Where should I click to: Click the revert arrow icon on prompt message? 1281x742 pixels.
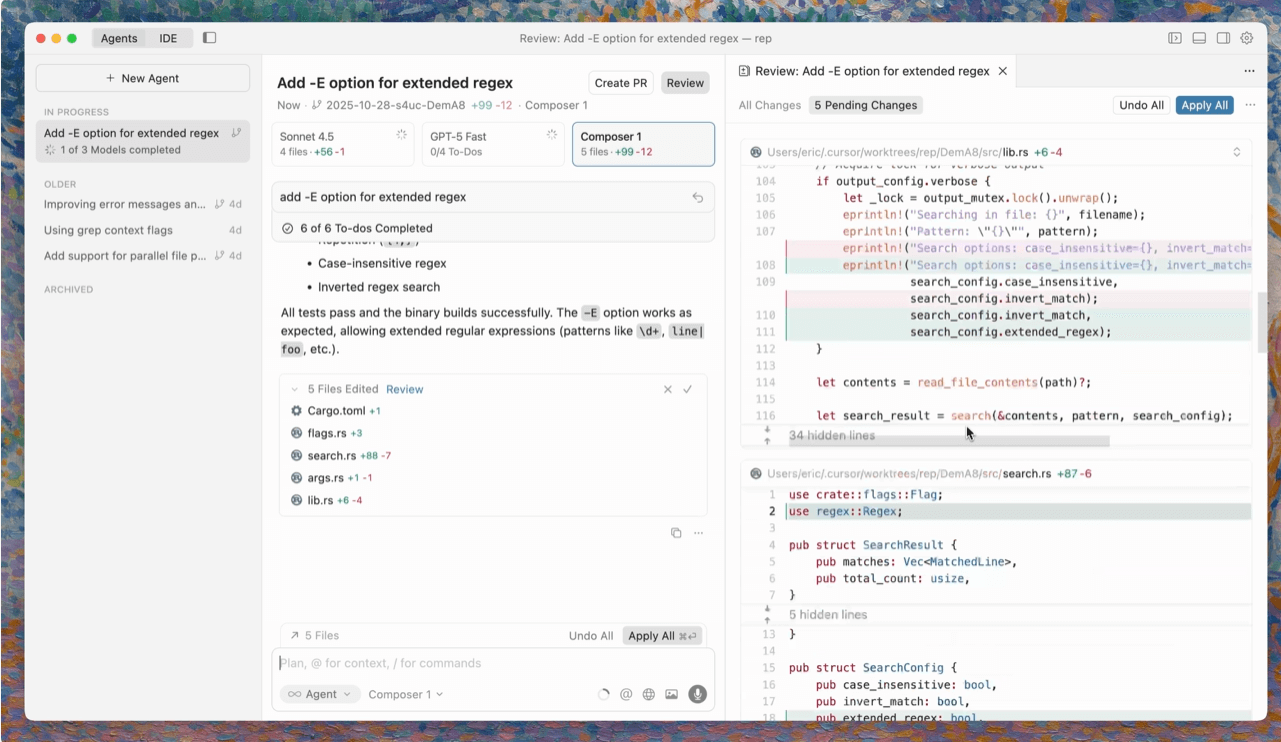point(698,198)
